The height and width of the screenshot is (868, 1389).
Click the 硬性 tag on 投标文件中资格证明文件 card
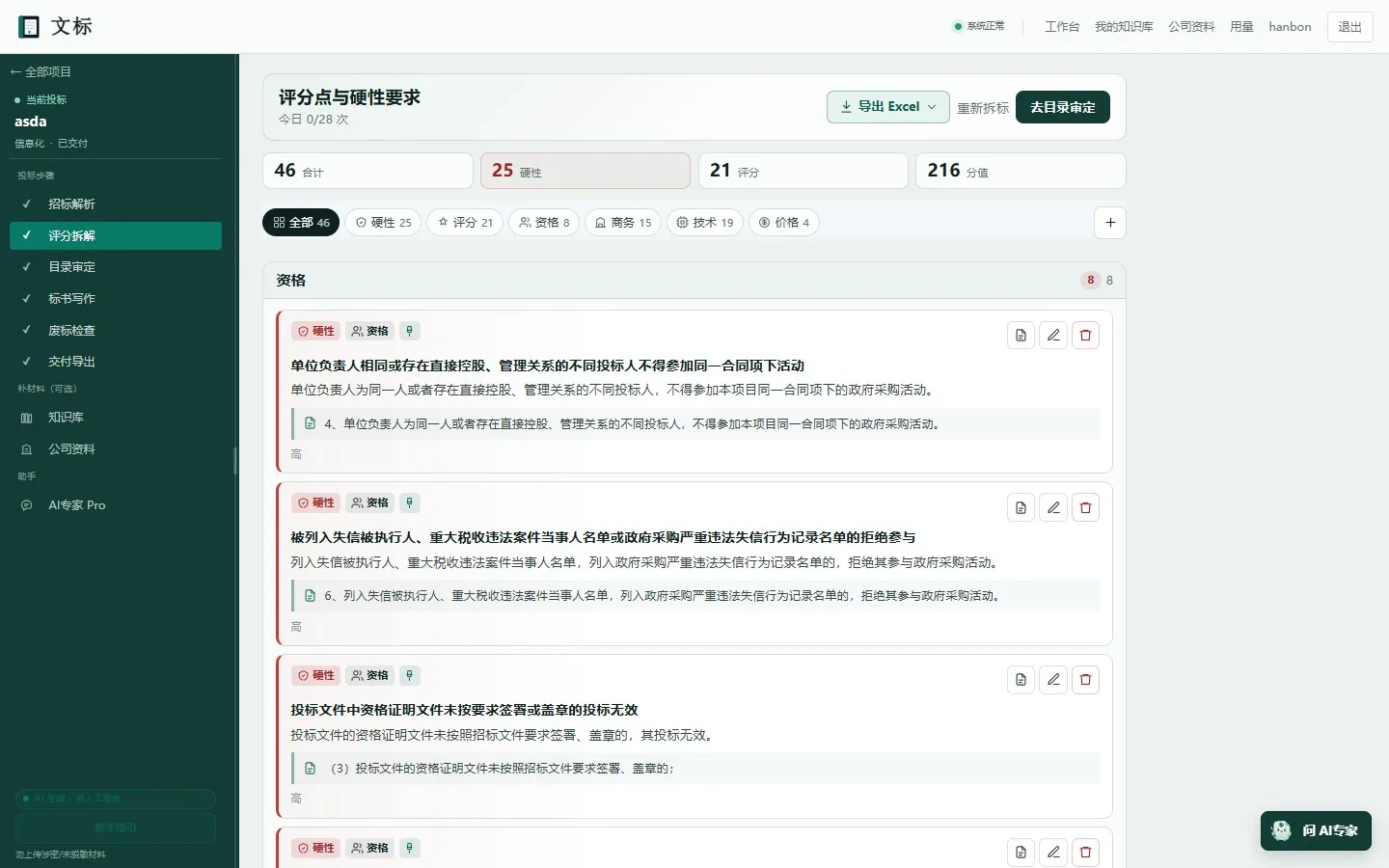(315, 675)
